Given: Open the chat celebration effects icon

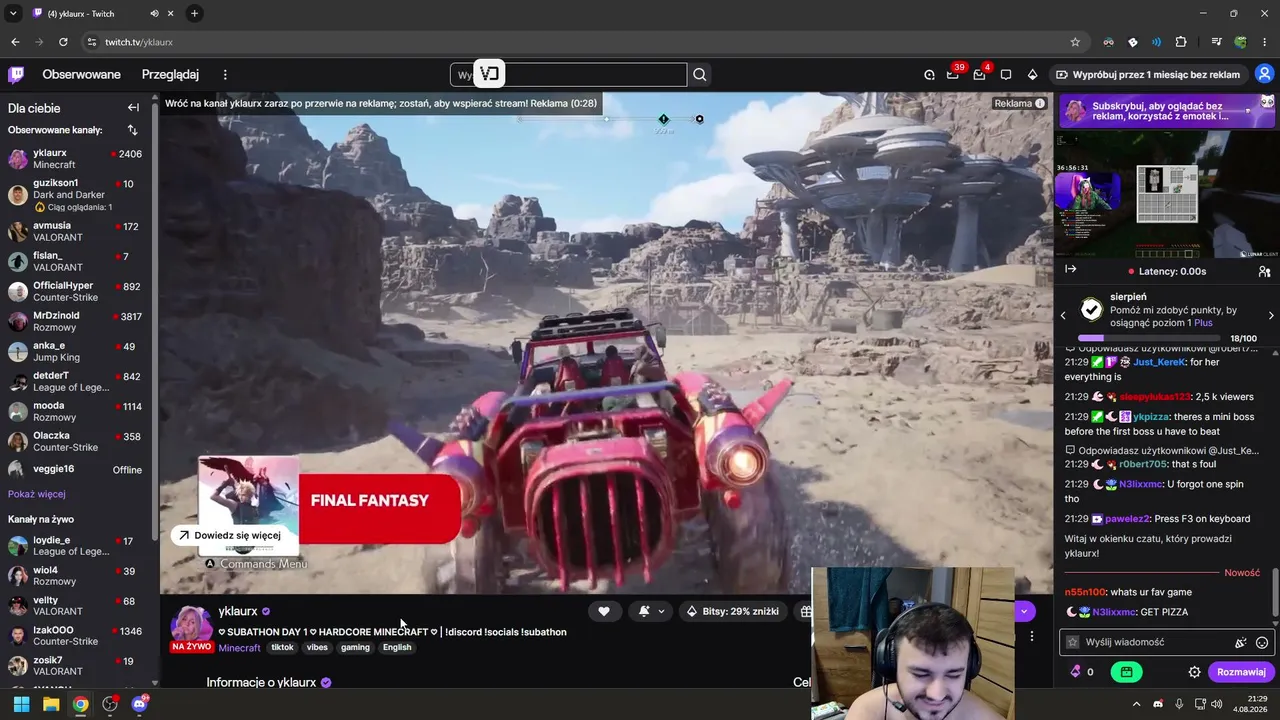Looking at the screenshot, I should [1241, 643].
